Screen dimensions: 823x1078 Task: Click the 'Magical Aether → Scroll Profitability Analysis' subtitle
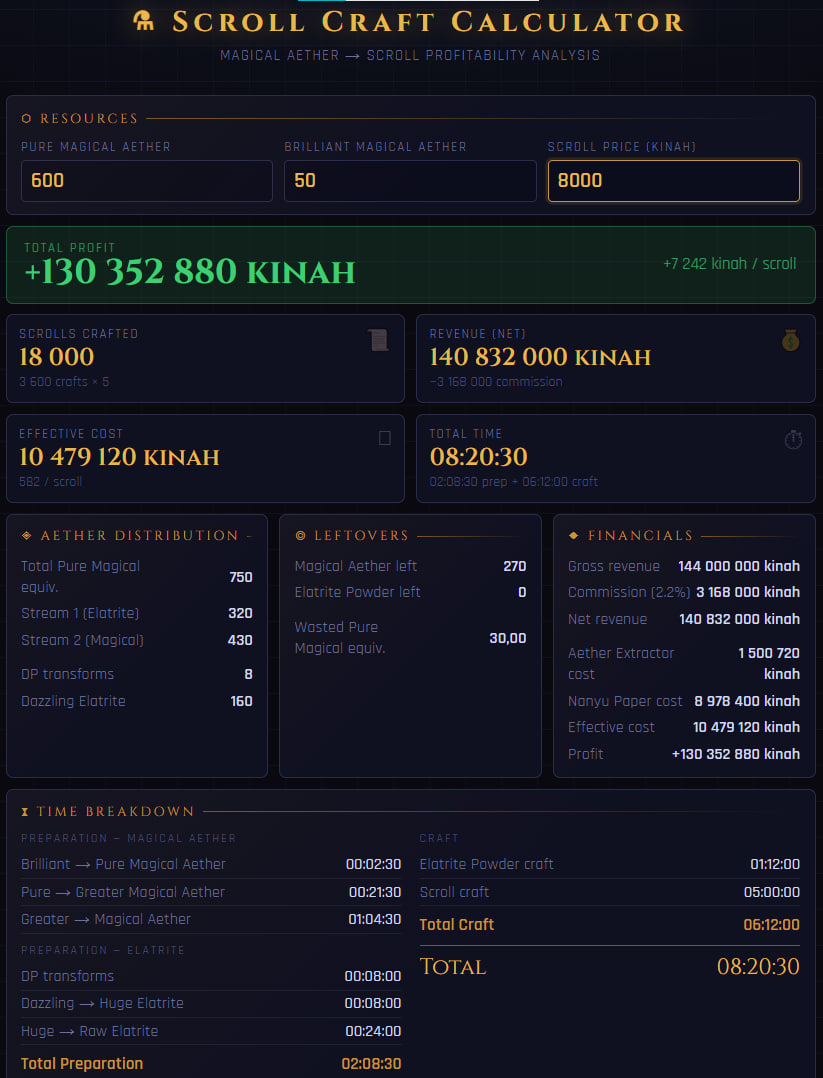pos(410,55)
